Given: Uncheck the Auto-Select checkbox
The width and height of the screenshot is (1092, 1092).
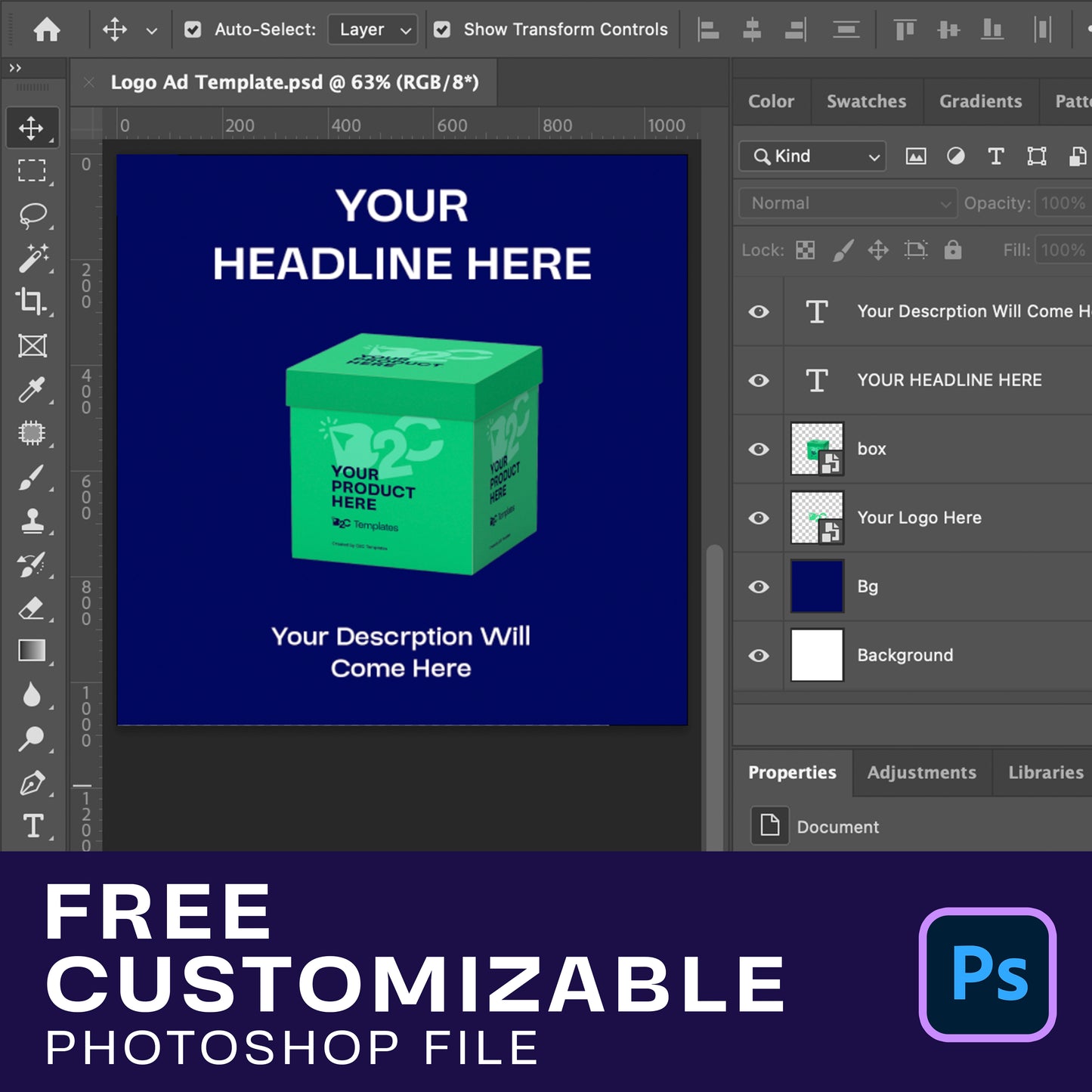Looking at the screenshot, I should 193,29.
